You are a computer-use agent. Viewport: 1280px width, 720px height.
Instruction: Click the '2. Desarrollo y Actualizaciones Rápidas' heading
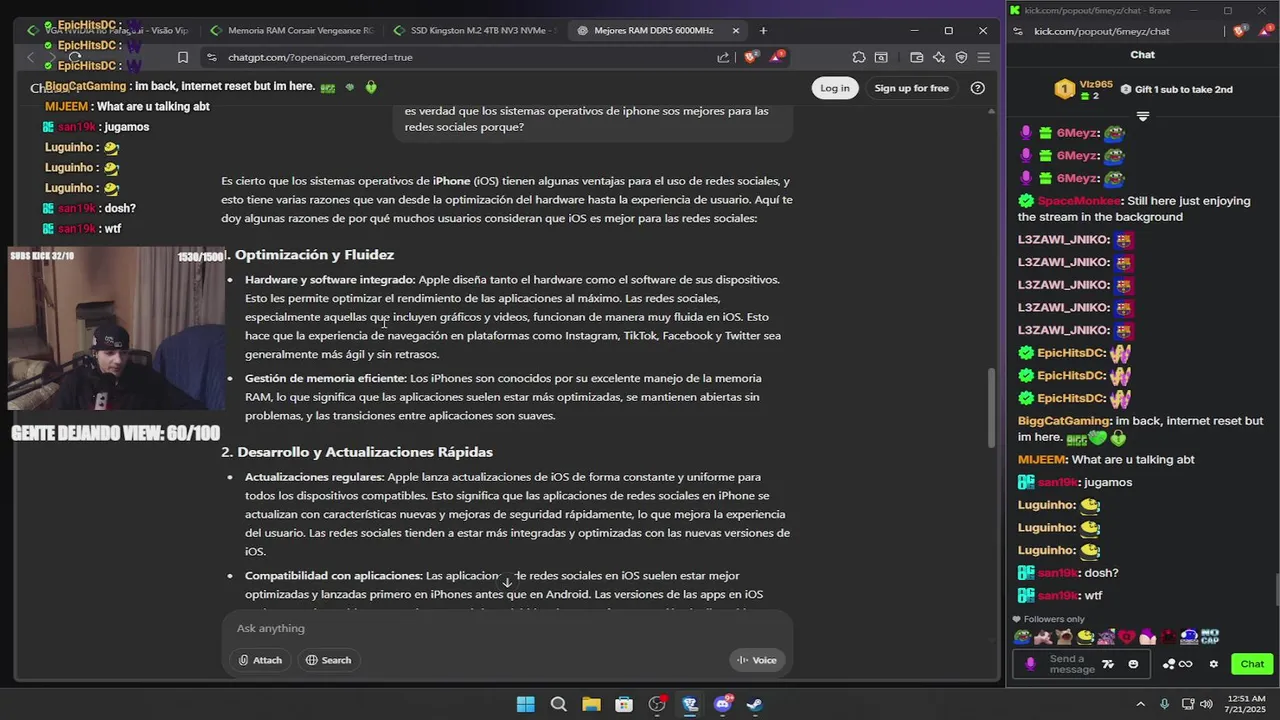point(357,452)
